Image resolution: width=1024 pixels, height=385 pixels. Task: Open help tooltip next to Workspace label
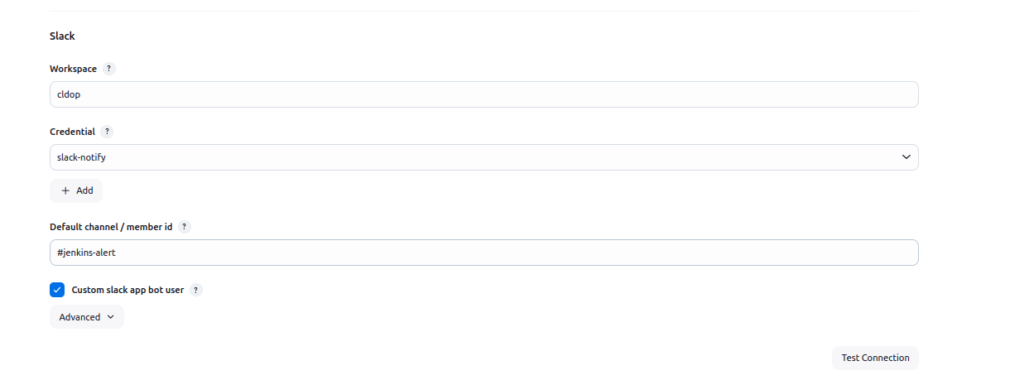coord(109,69)
